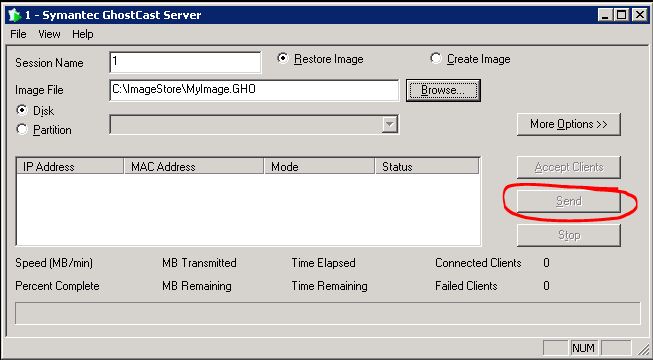The height and width of the screenshot is (360, 653).
Task: Expand the partition dropdown arrow
Action: 390,125
